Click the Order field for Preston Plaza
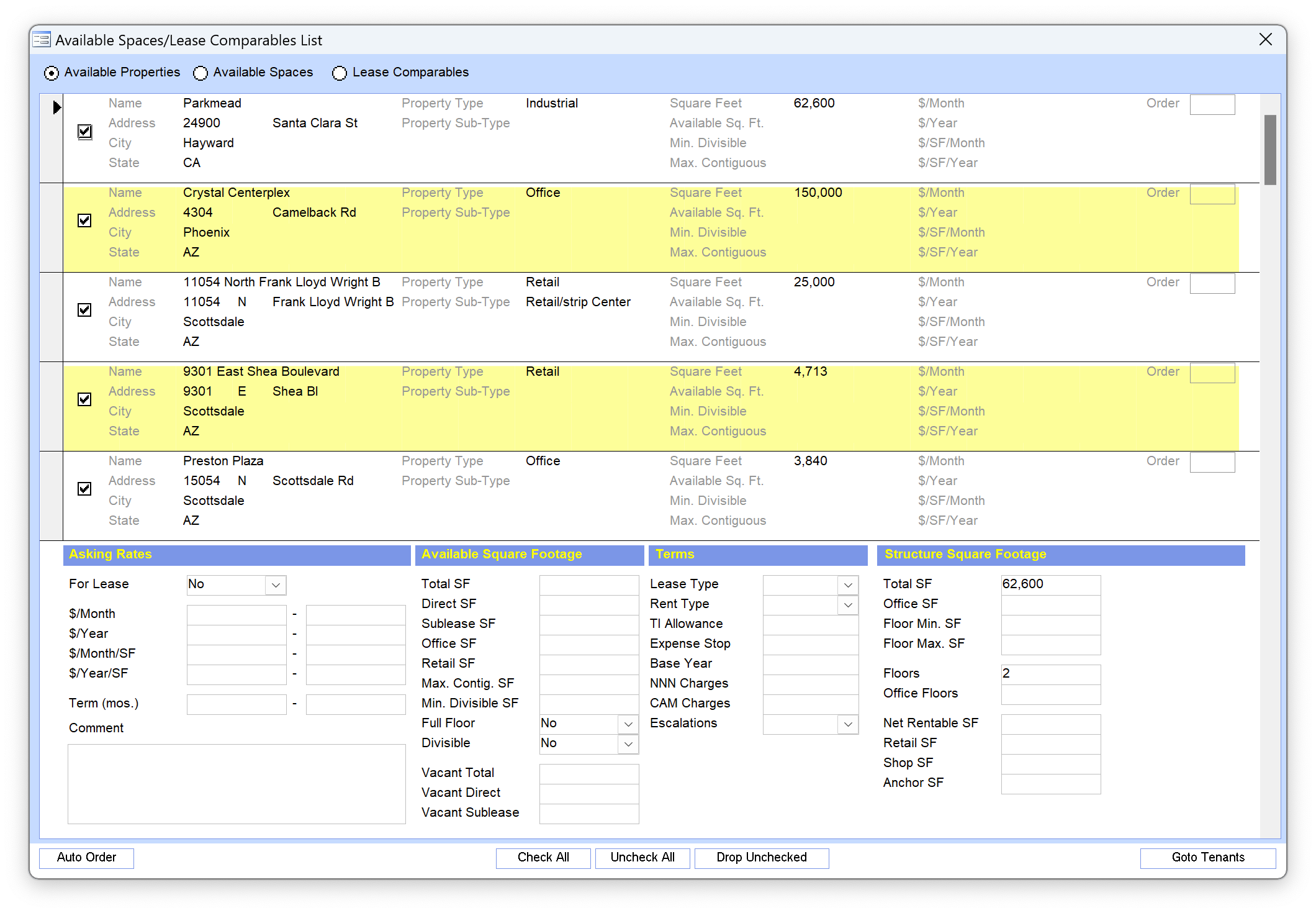The image size is (1316, 913). coord(1212,462)
